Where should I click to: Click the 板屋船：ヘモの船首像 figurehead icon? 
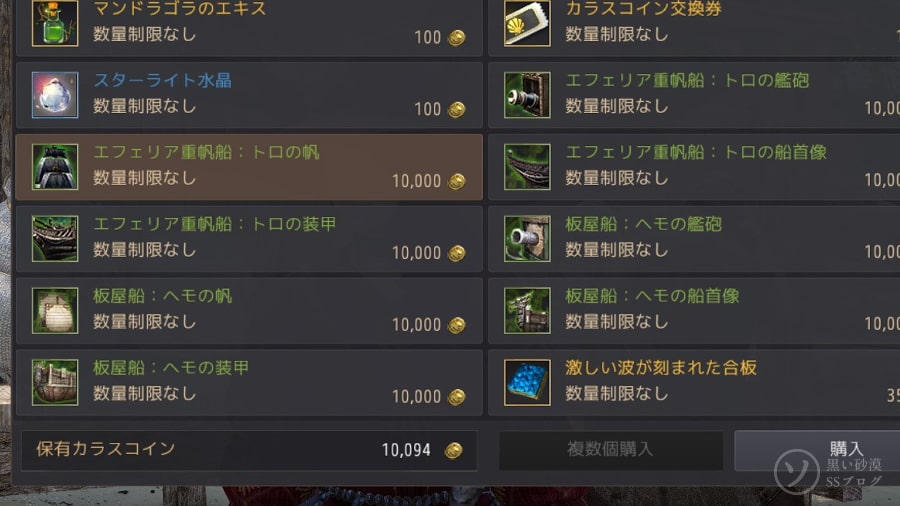pos(527,310)
